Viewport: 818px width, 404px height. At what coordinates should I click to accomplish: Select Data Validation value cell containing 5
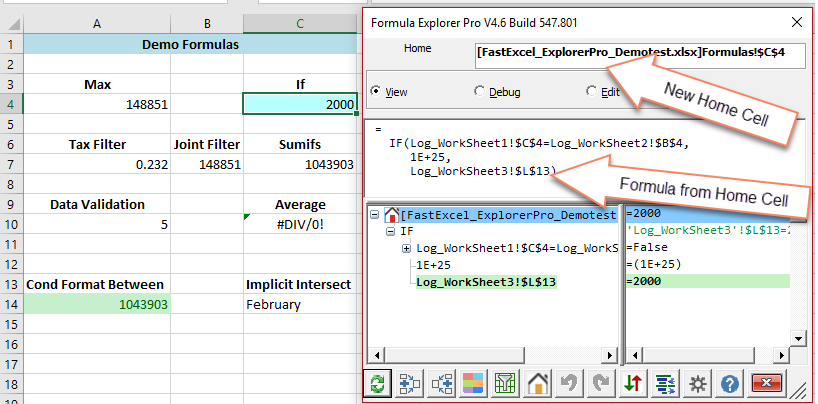pyautogui.click(x=97, y=224)
